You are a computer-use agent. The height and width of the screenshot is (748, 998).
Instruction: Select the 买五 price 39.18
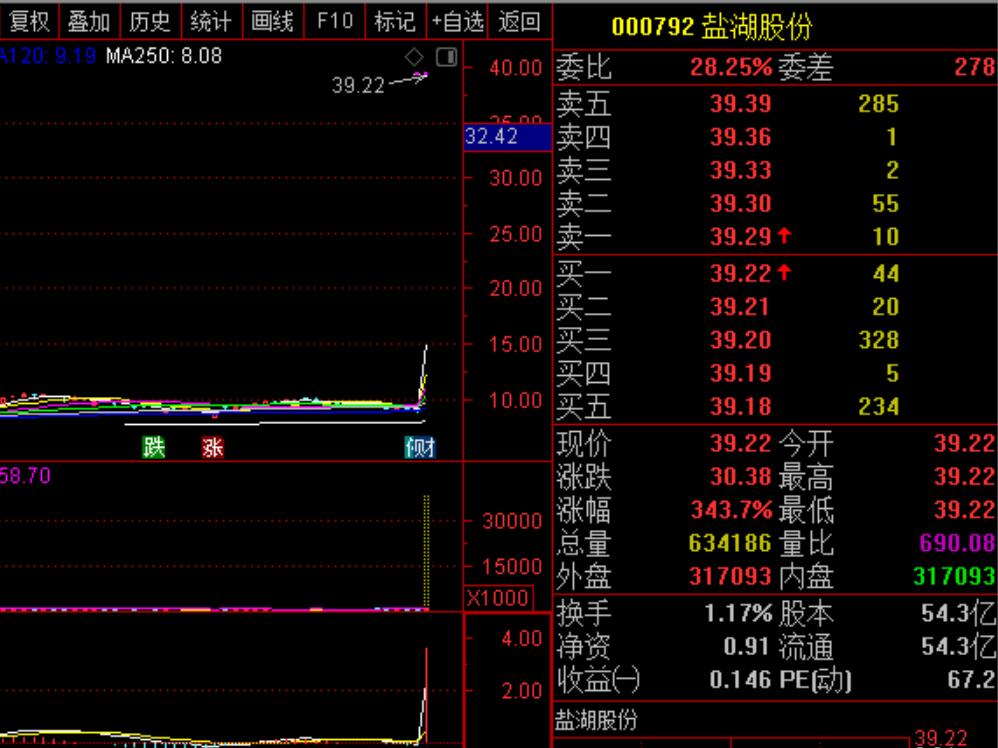click(740, 406)
